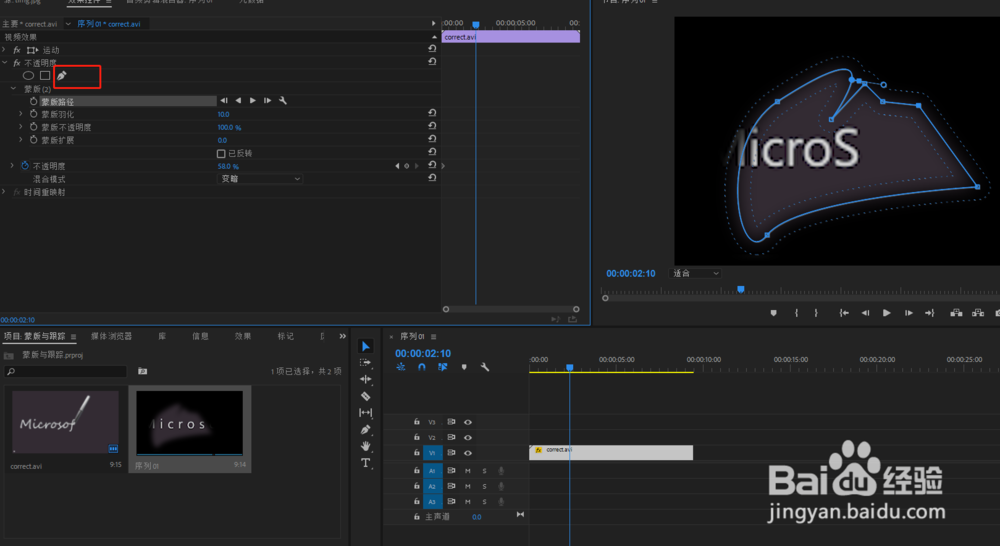The height and width of the screenshot is (546, 1000).
Task: Open the 混合模式 变暗 dropdown
Action: 260,179
